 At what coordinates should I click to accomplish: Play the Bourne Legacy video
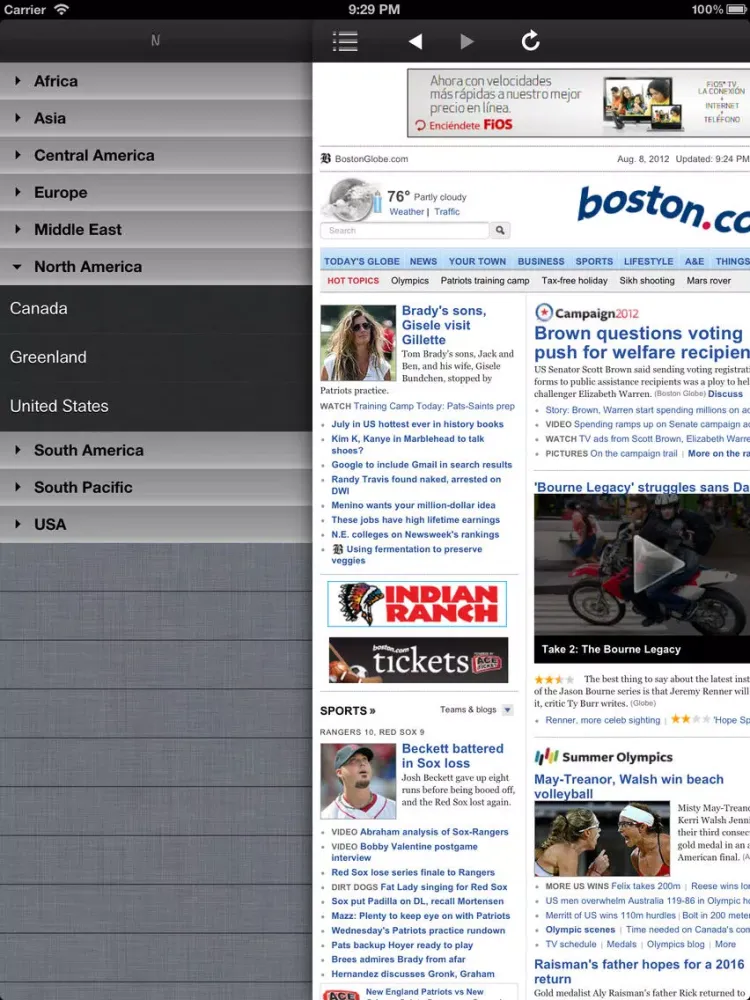(657, 564)
